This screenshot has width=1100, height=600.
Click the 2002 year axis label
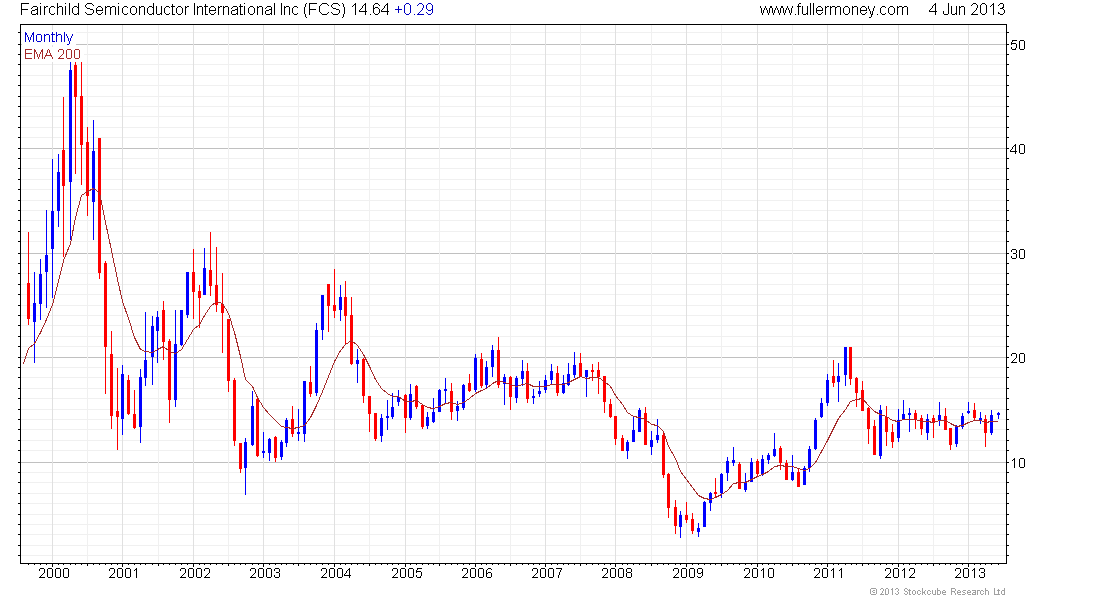click(195, 573)
